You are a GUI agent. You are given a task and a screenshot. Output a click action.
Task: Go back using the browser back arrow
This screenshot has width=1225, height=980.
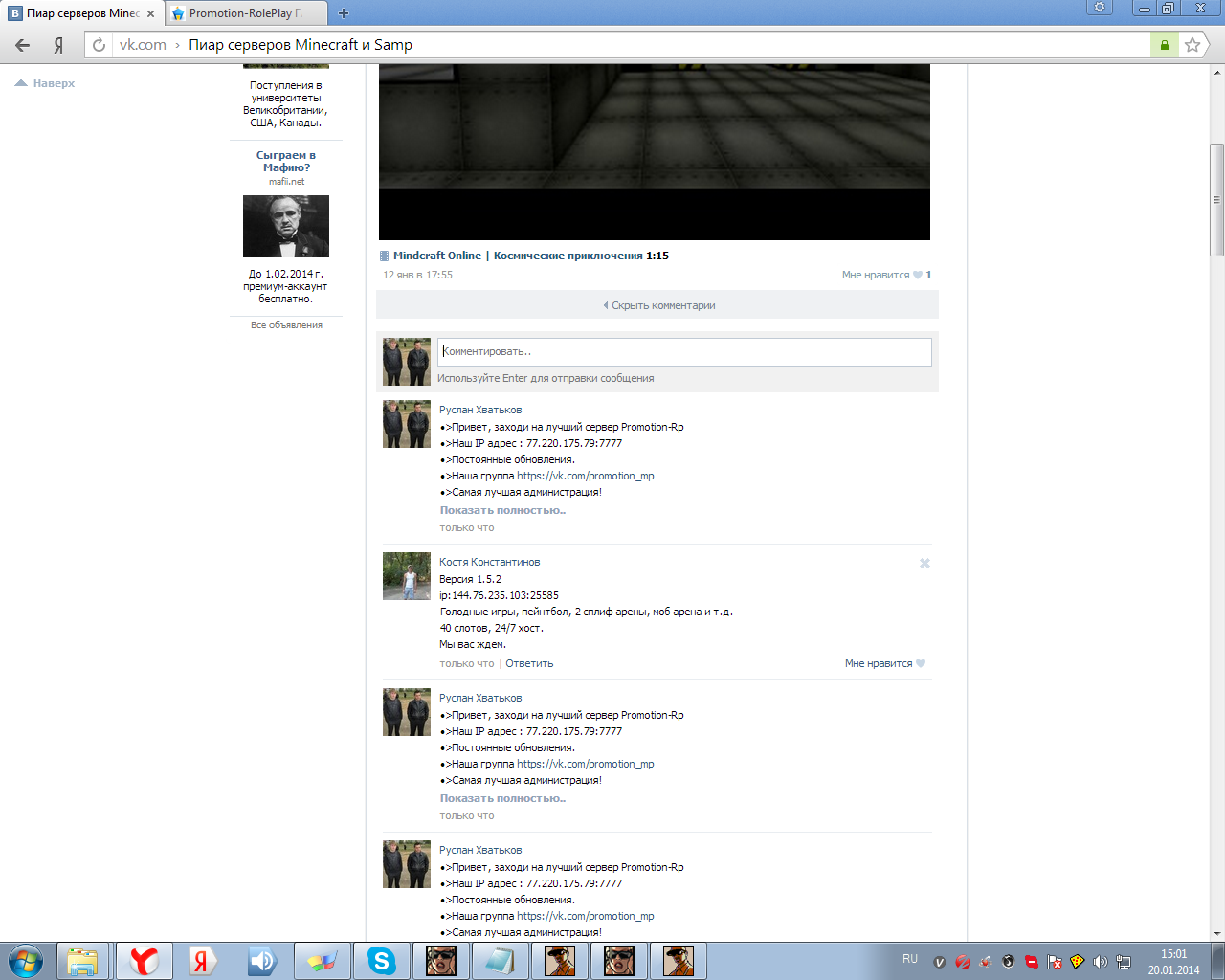(x=23, y=45)
